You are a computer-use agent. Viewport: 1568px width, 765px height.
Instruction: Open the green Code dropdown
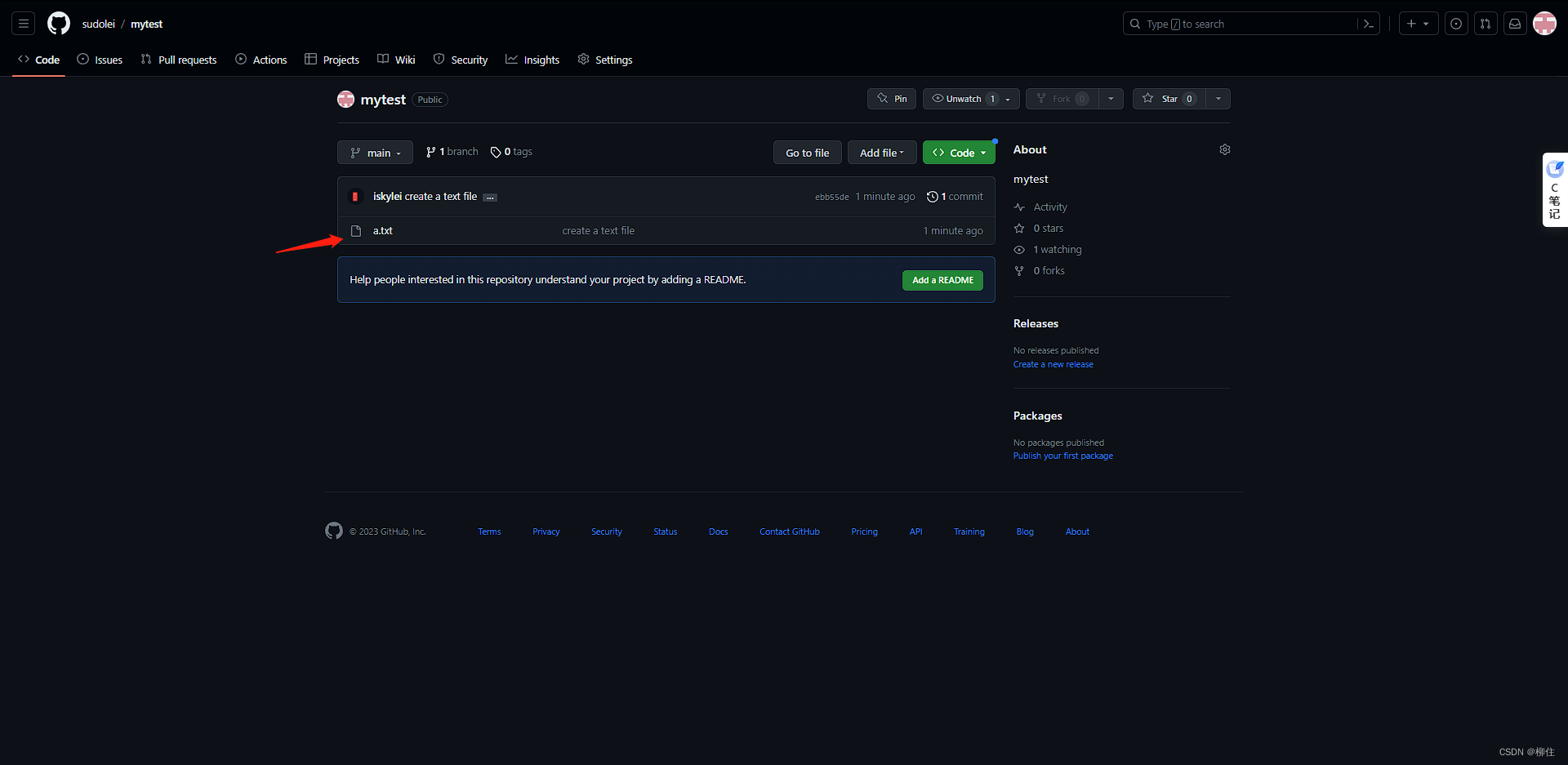pyautogui.click(x=959, y=153)
